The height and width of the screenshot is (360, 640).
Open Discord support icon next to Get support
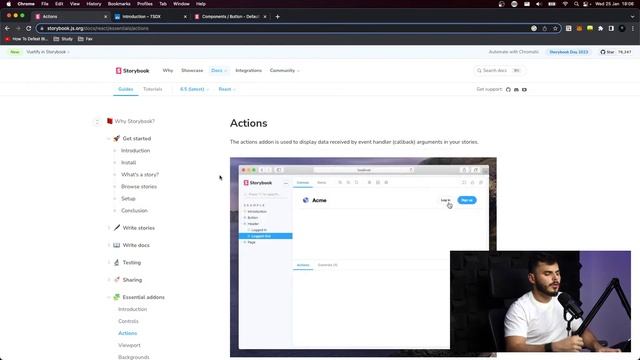(516, 89)
